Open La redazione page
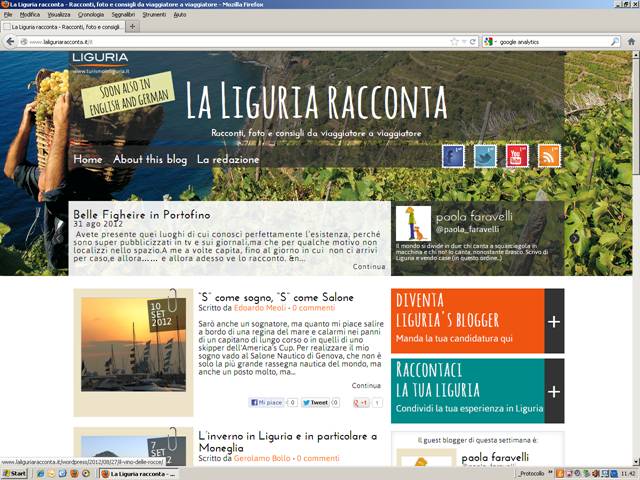640x480 pixels. pos(228,159)
